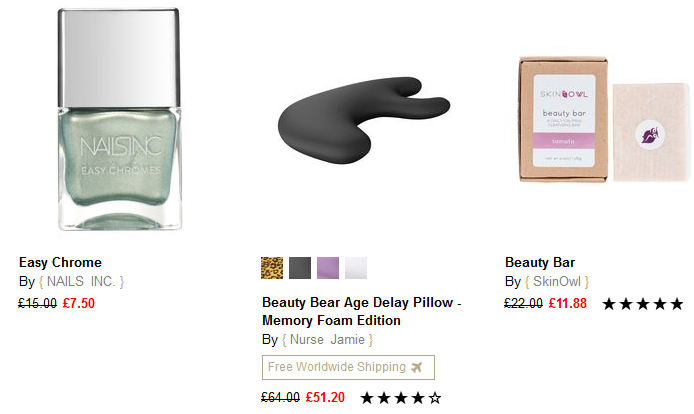Select the leopard print colour swatch

(x=272, y=268)
